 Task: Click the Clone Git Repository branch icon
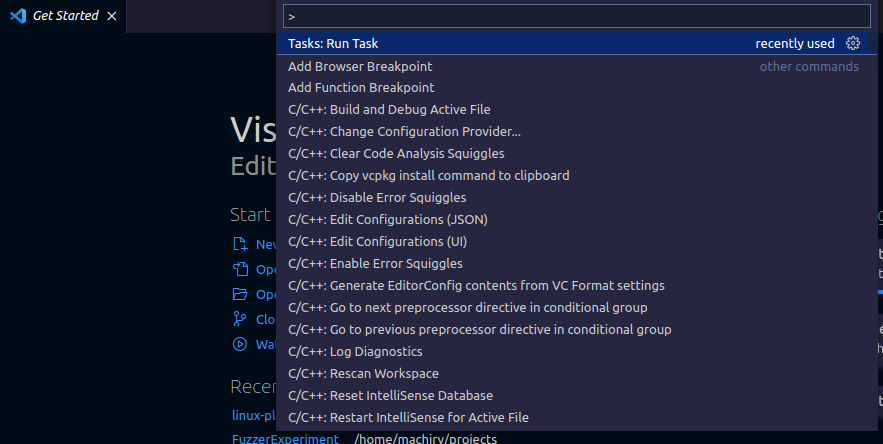240,319
